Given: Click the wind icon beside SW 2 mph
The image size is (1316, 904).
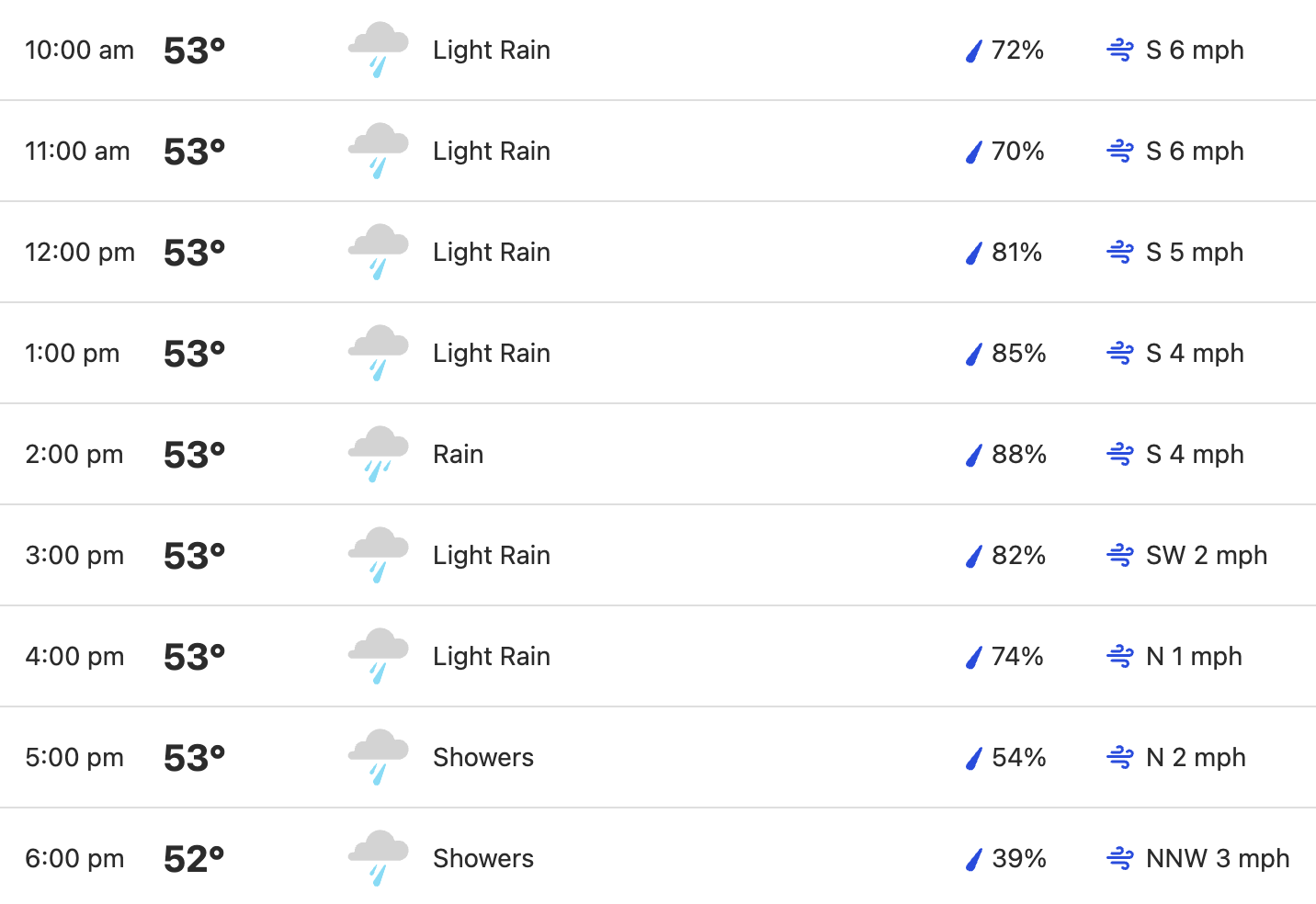Looking at the screenshot, I should pos(1120,555).
